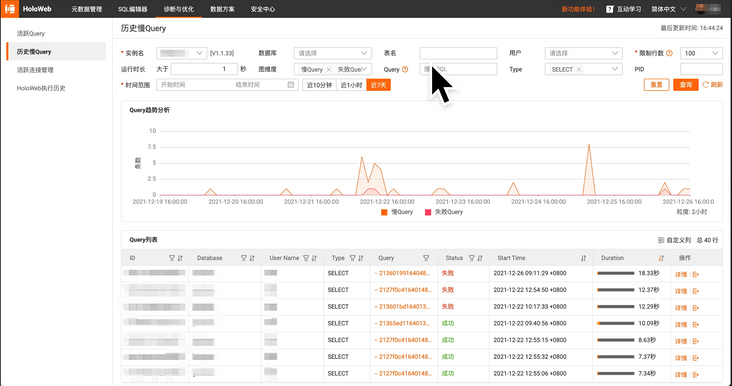Sort by the User Name column
The height and width of the screenshot is (386, 732).
click(314, 258)
